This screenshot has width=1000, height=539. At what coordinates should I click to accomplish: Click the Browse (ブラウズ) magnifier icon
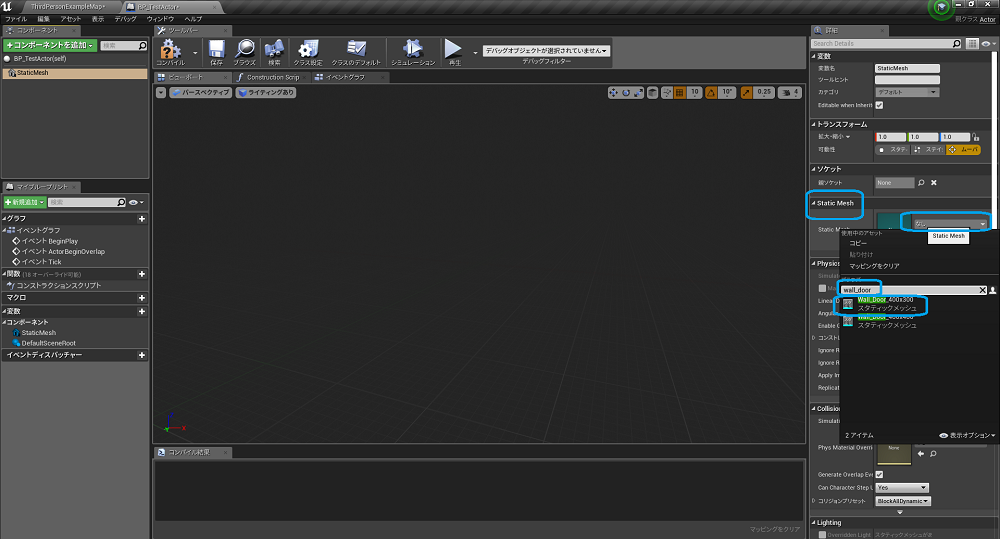click(x=245, y=50)
